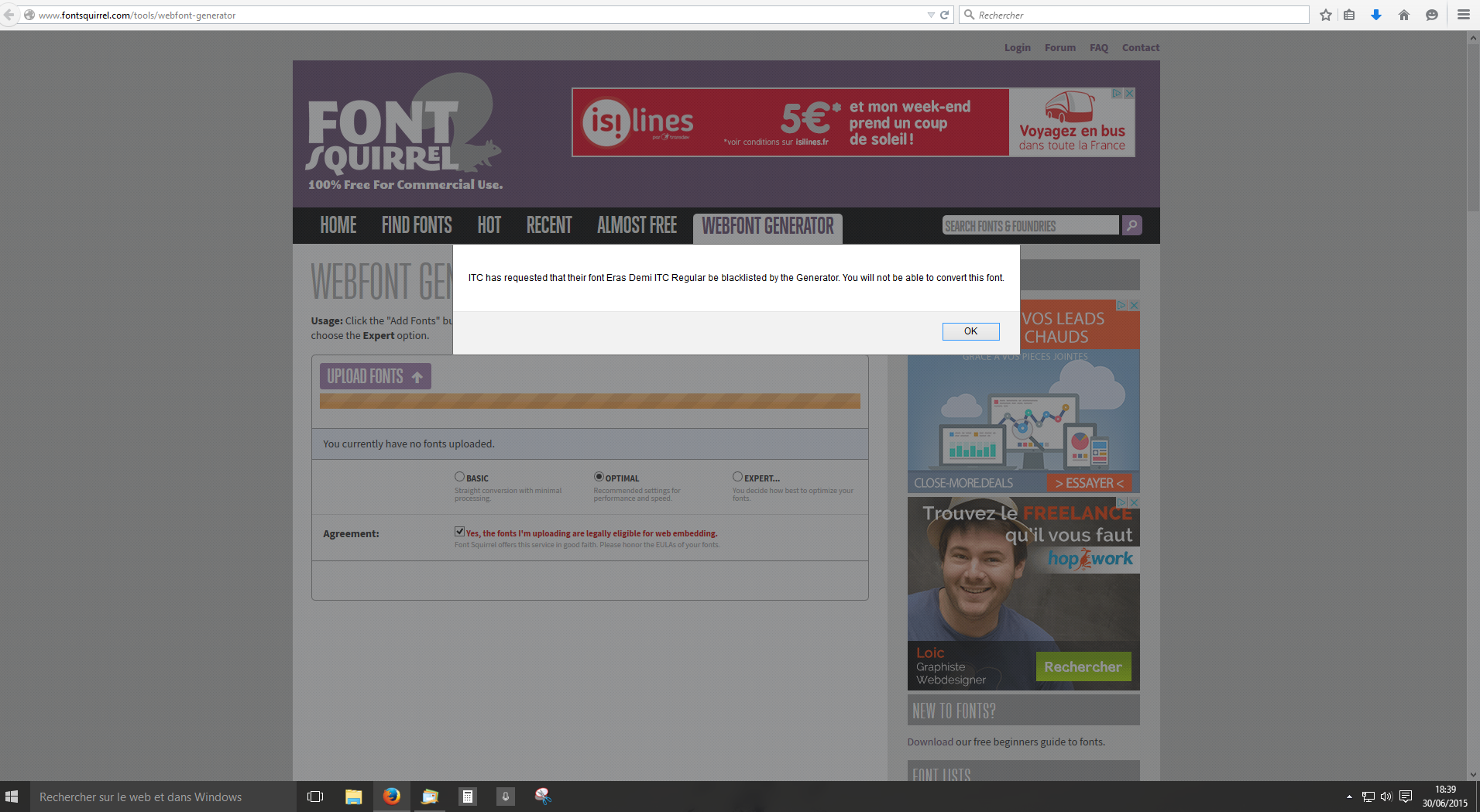Go to Firefox home page icon

(1403, 15)
